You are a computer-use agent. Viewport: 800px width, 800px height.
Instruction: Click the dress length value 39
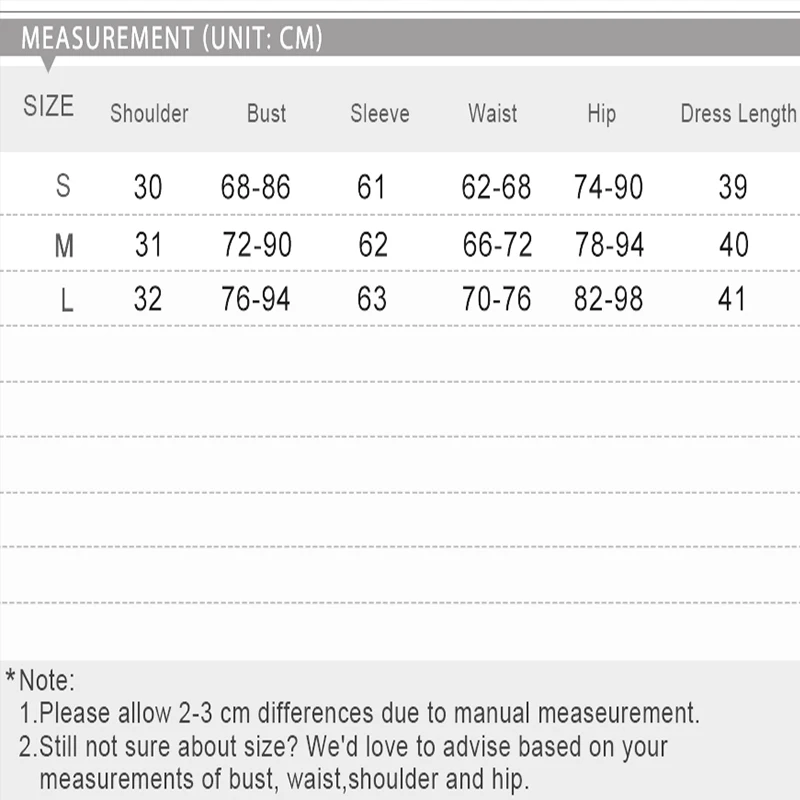coord(733,187)
